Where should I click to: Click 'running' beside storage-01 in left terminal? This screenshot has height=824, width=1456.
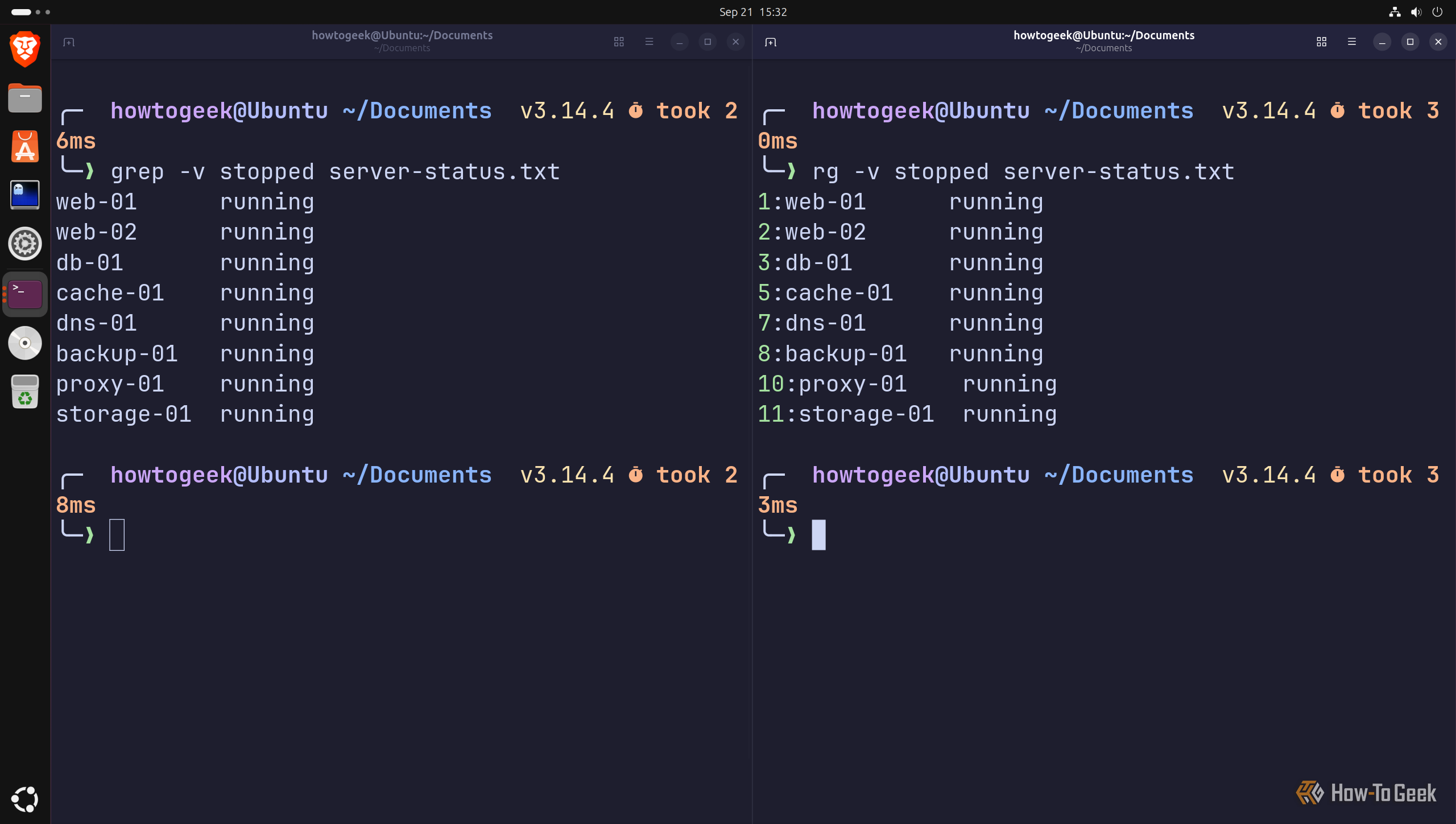[267, 414]
